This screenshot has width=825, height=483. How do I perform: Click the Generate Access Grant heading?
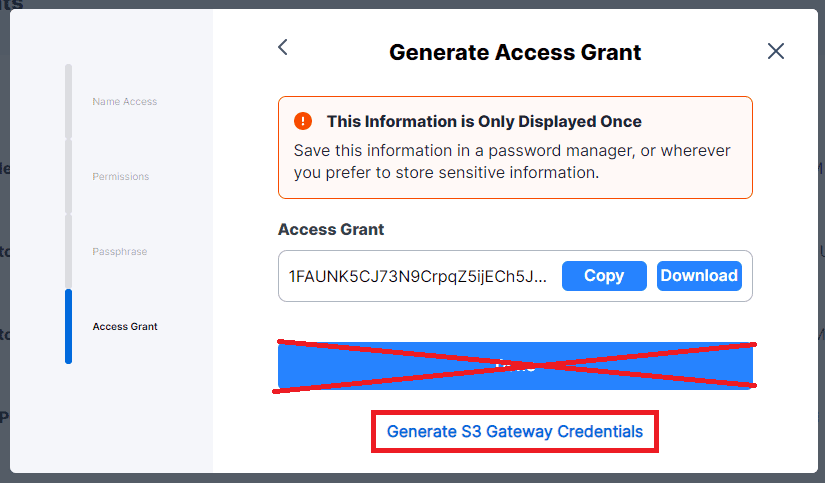point(515,53)
